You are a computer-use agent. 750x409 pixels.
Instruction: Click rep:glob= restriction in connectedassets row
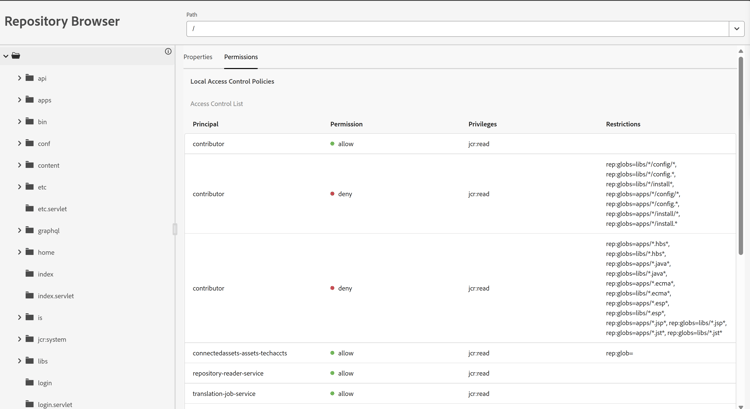(619, 354)
